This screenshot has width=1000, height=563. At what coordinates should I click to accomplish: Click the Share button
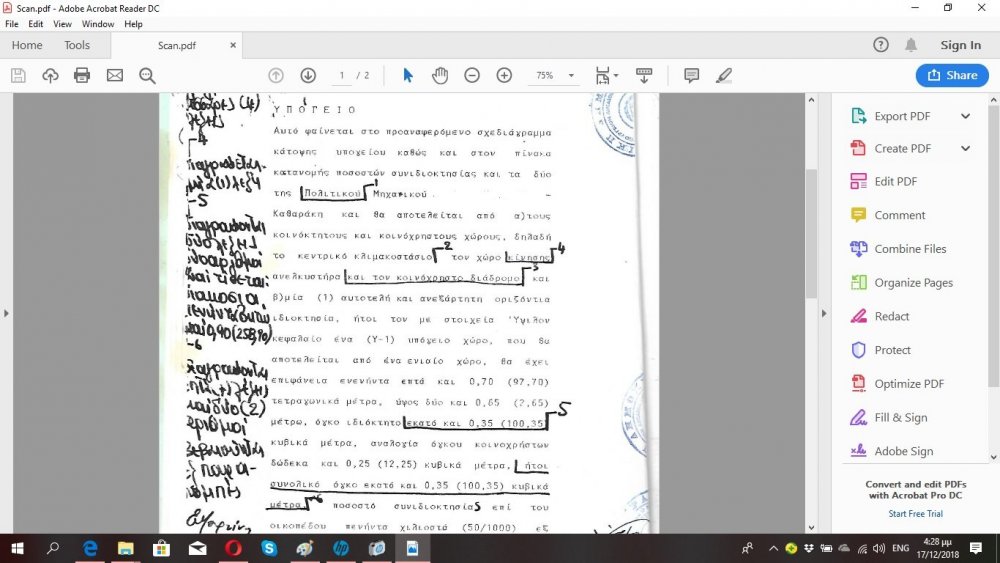point(952,76)
